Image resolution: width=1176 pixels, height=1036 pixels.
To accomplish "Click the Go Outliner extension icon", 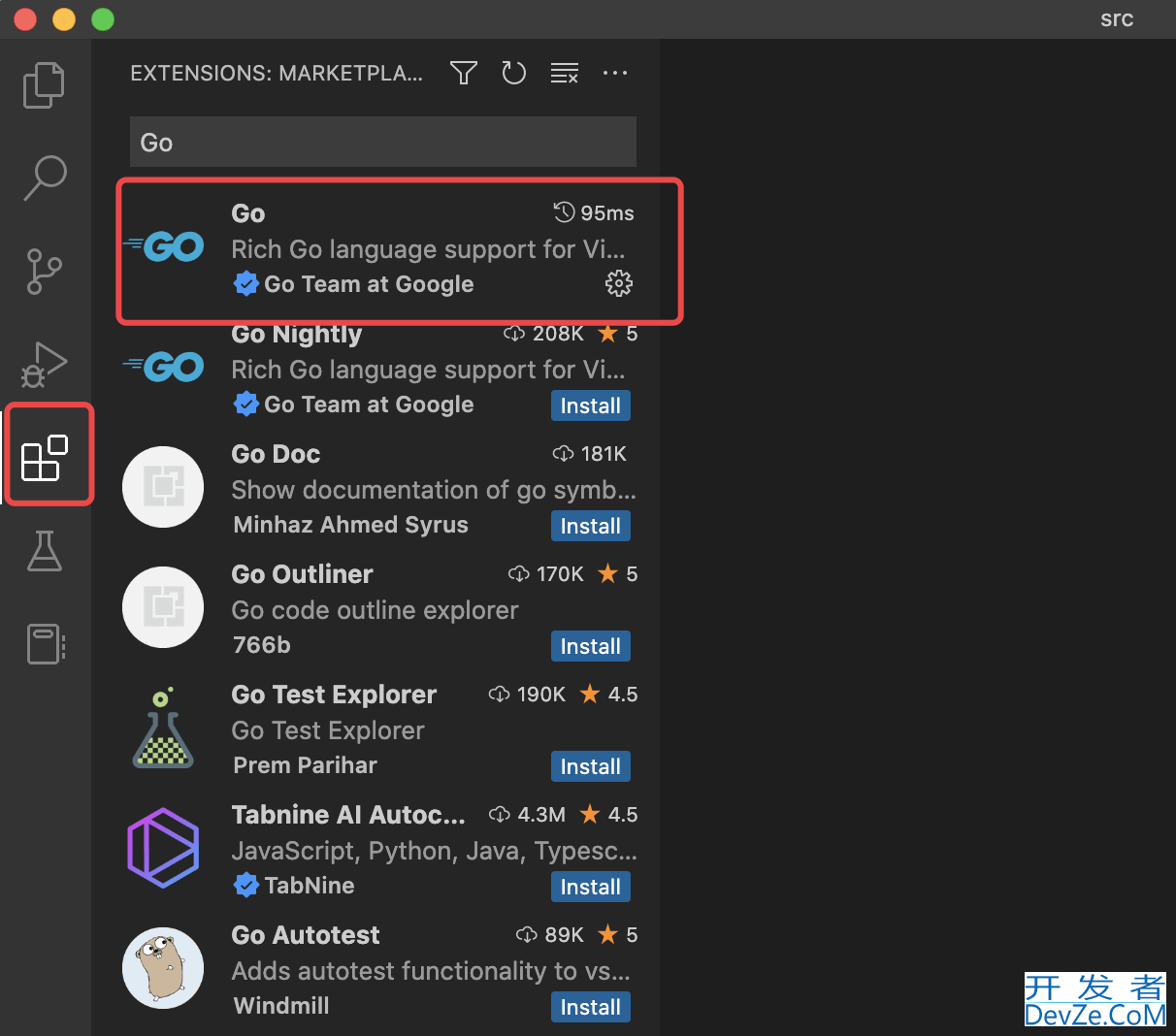I will (163, 607).
